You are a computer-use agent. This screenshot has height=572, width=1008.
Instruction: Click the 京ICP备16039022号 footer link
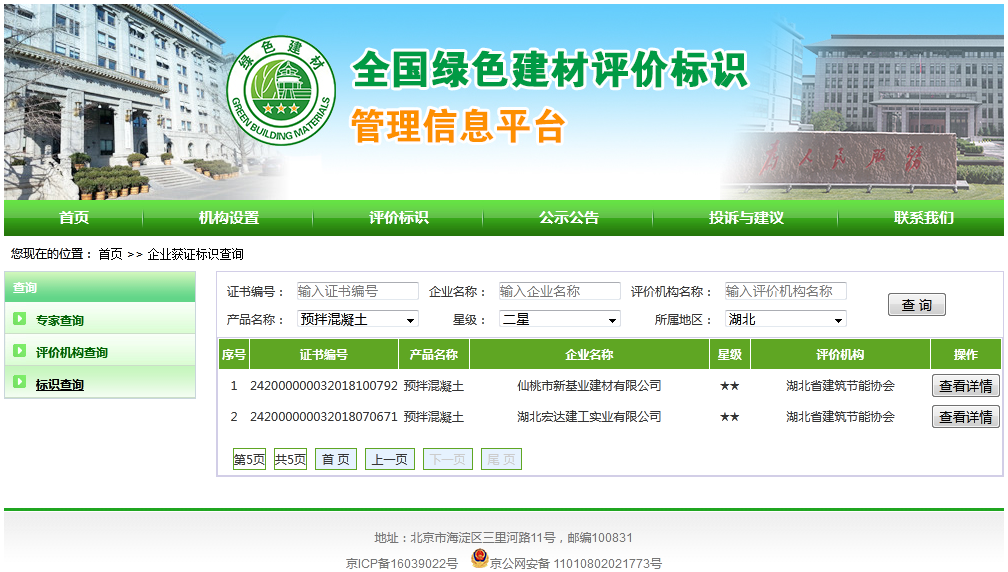(402, 563)
